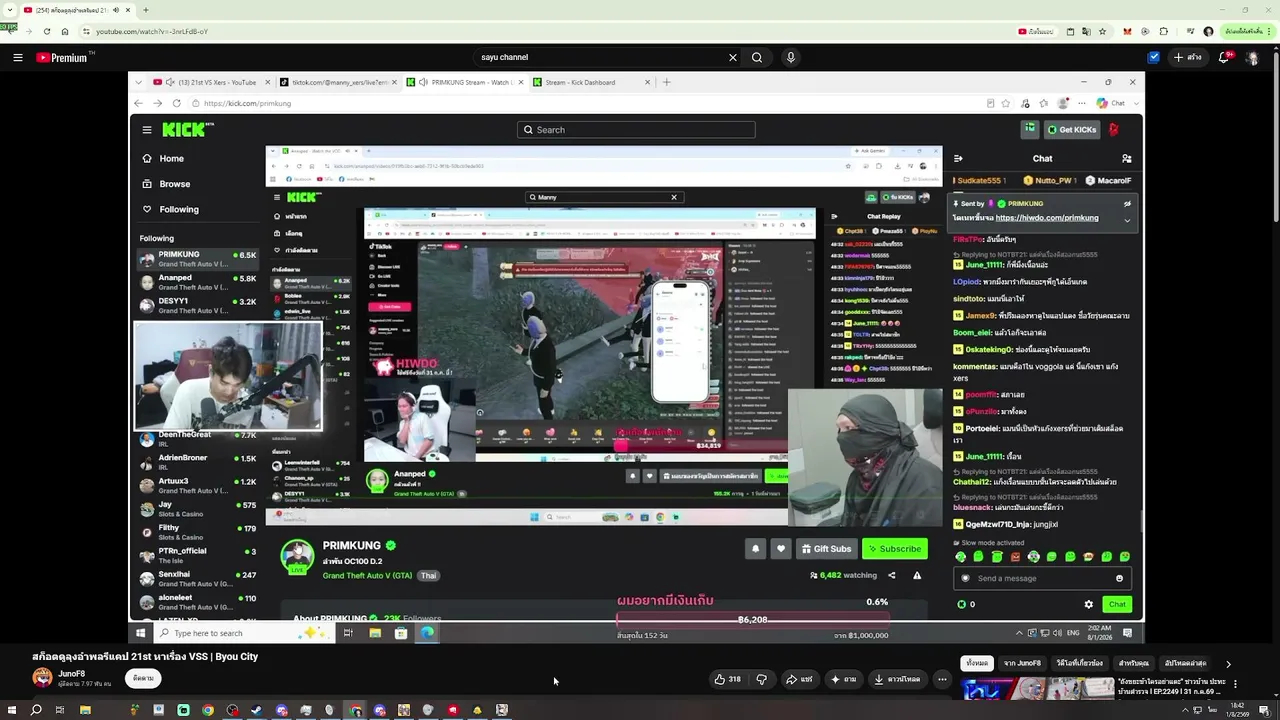Viewport: 1280px width, 720px height.
Task: Select the 'อัปโหลดล่าสุด' filter chip
Action: (1185, 663)
